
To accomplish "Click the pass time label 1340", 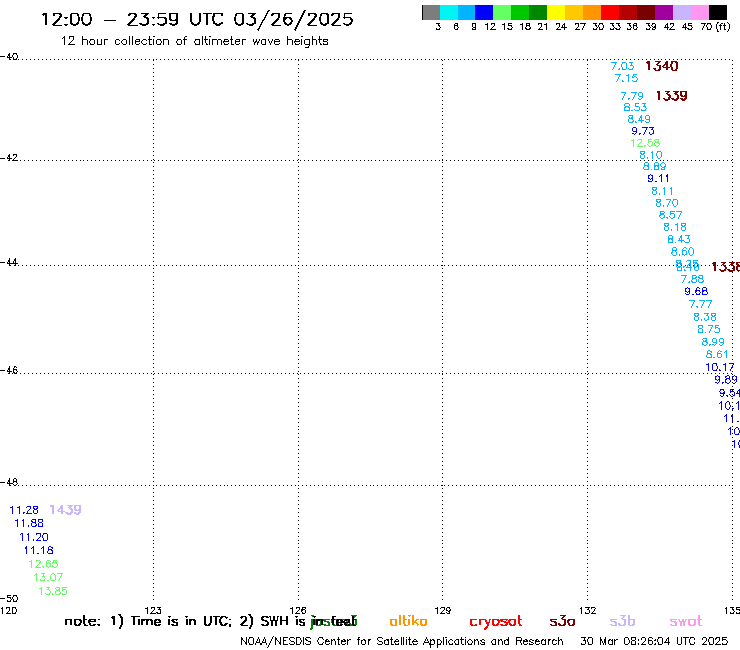I will pyautogui.click(x=662, y=66).
